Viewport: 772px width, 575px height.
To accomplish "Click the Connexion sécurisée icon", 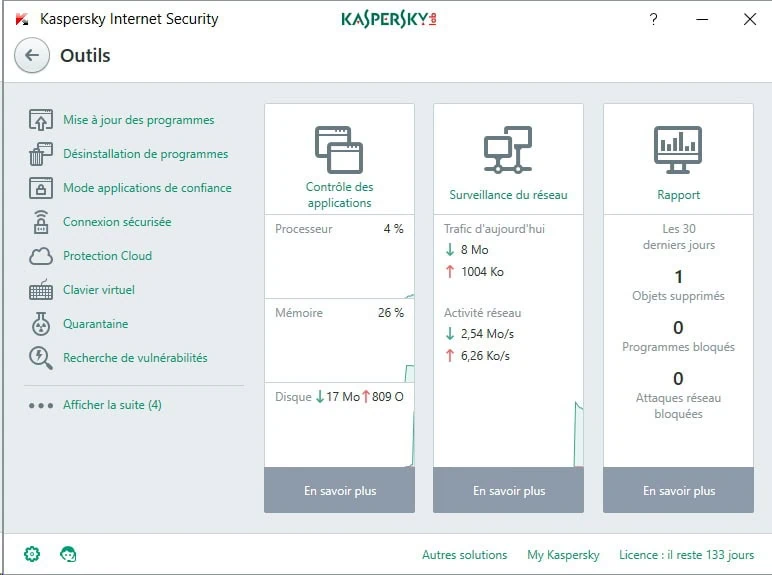I will [41, 222].
